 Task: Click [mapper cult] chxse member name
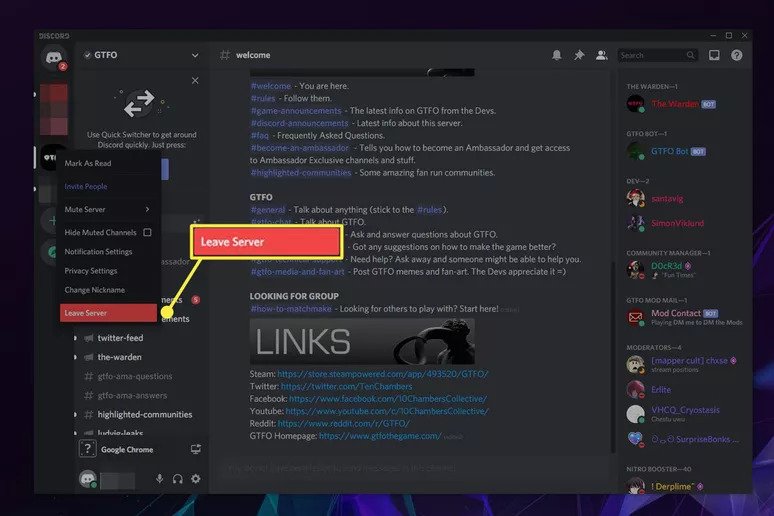tap(689, 360)
